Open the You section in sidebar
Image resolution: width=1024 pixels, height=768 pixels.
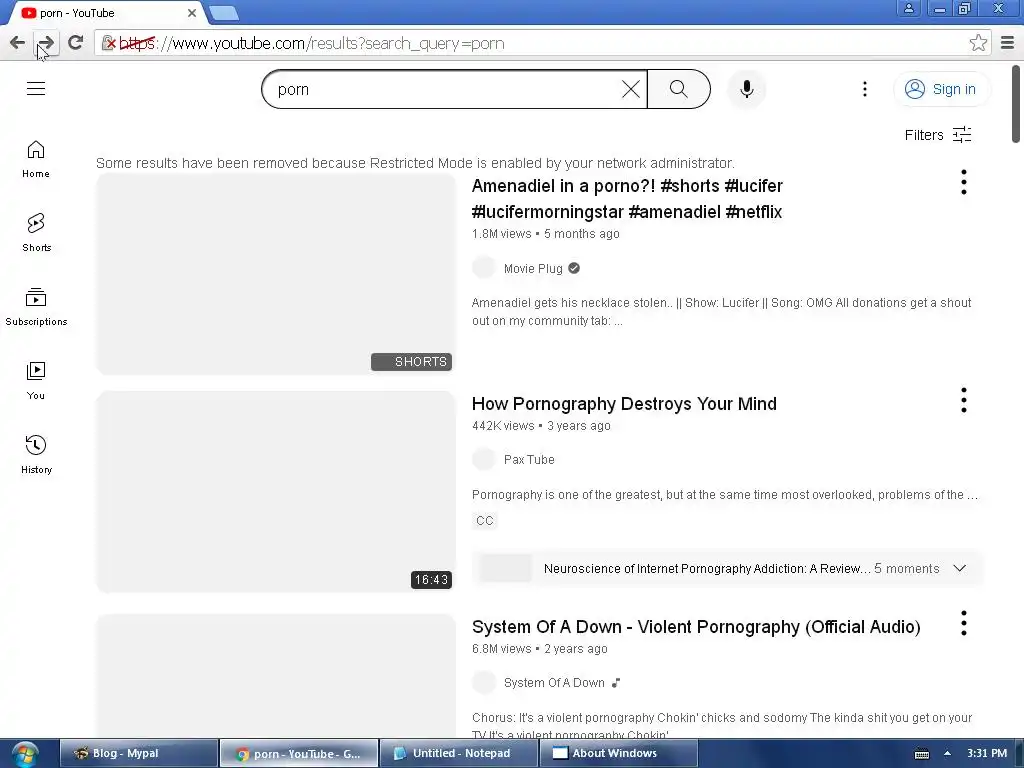(x=36, y=381)
